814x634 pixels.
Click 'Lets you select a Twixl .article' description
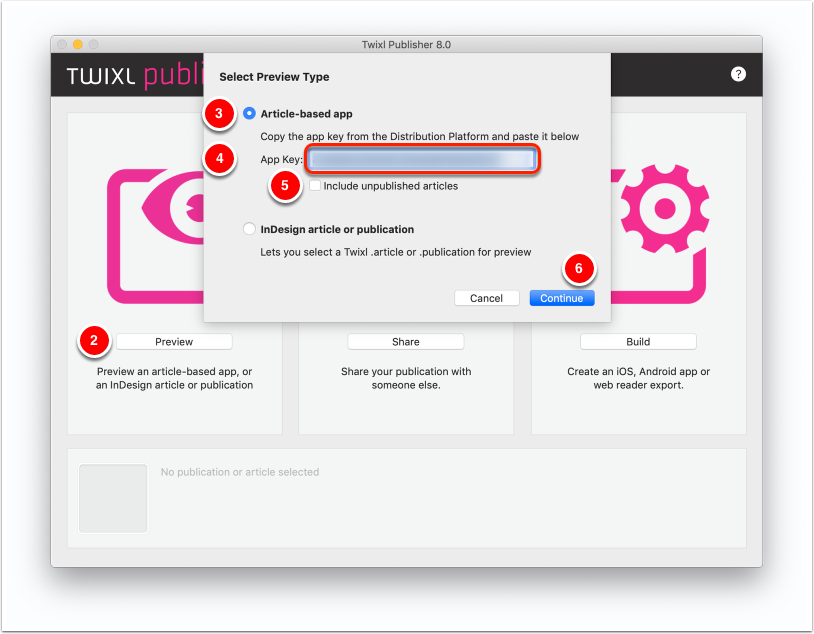point(396,252)
